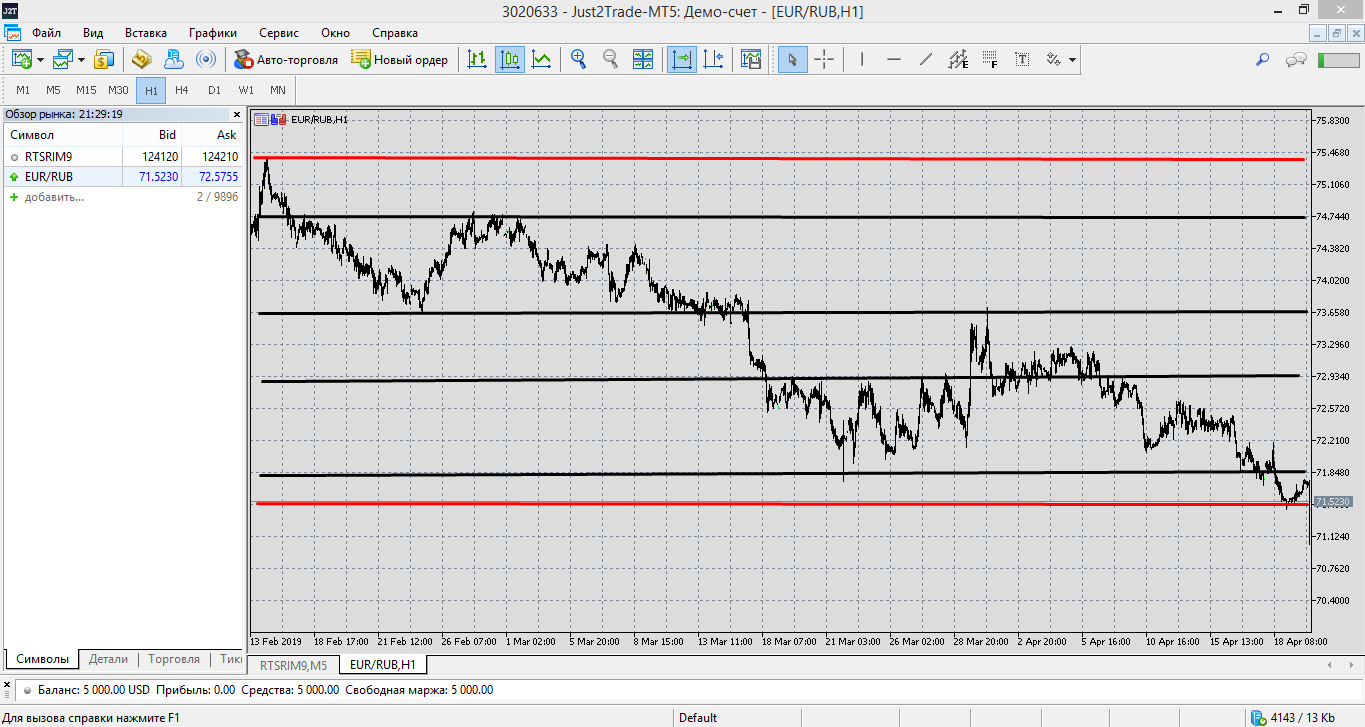Select the text label tool
The height and width of the screenshot is (727, 1365).
(x=1022, y=59)
